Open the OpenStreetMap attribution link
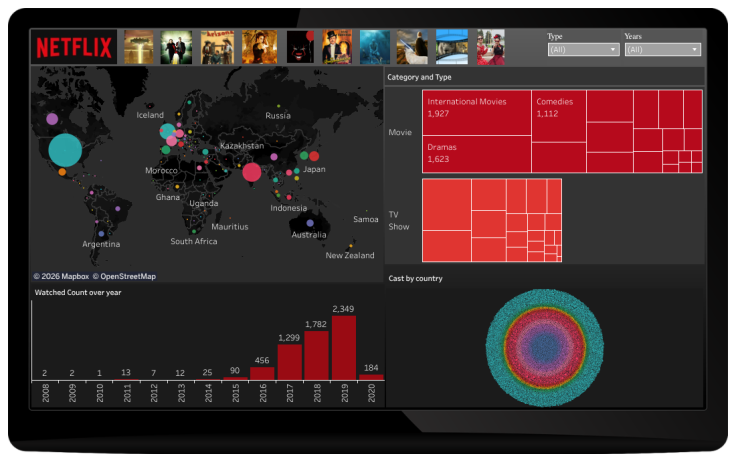The height and width of the screenshot is (454, 736). [124, 277]
